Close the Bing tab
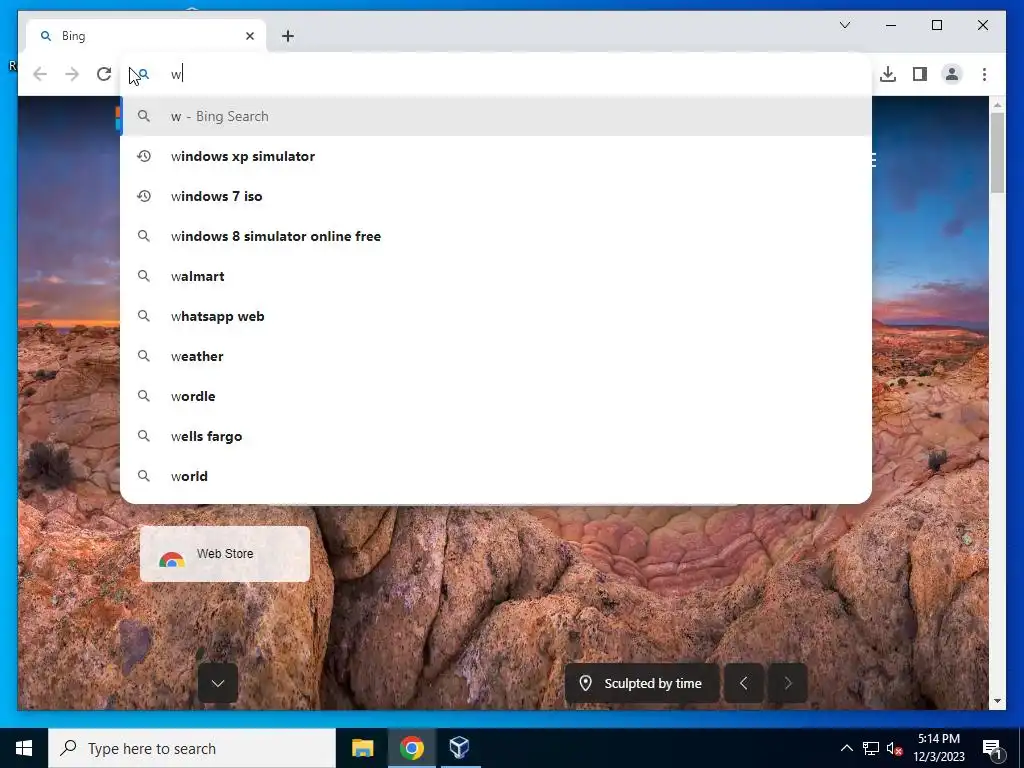 click(249, 36)
